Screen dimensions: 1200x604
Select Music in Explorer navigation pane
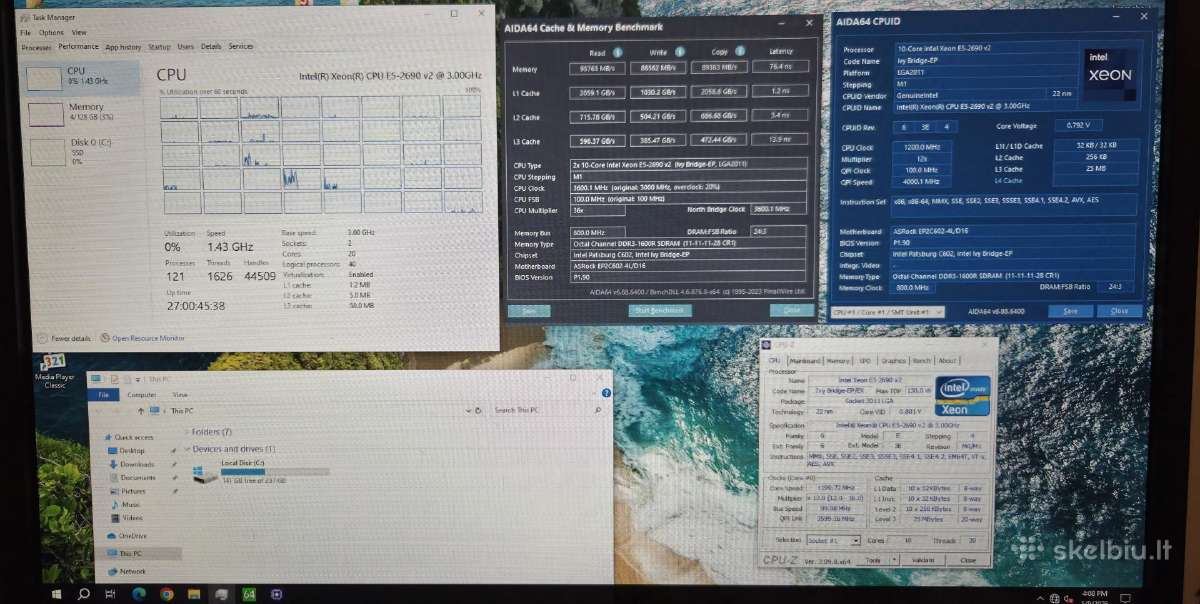(130, 504)
